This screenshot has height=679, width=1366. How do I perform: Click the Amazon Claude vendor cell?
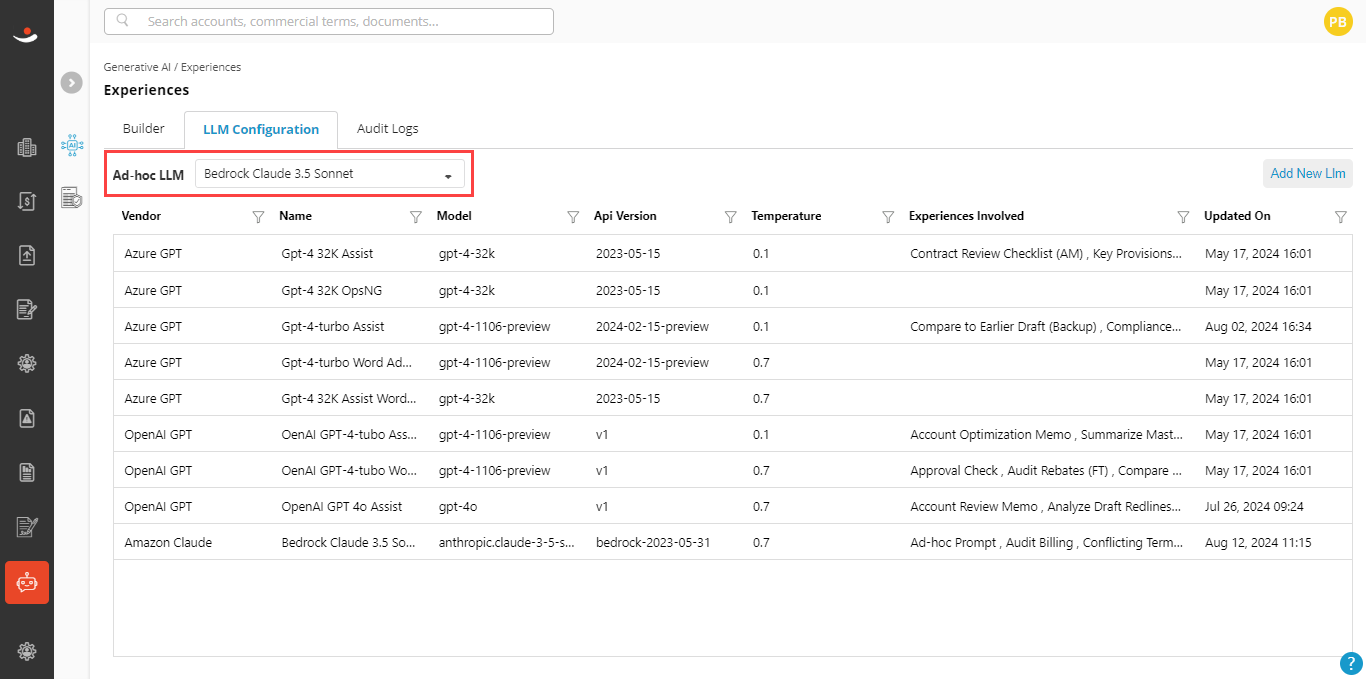[x=168, y=542]
